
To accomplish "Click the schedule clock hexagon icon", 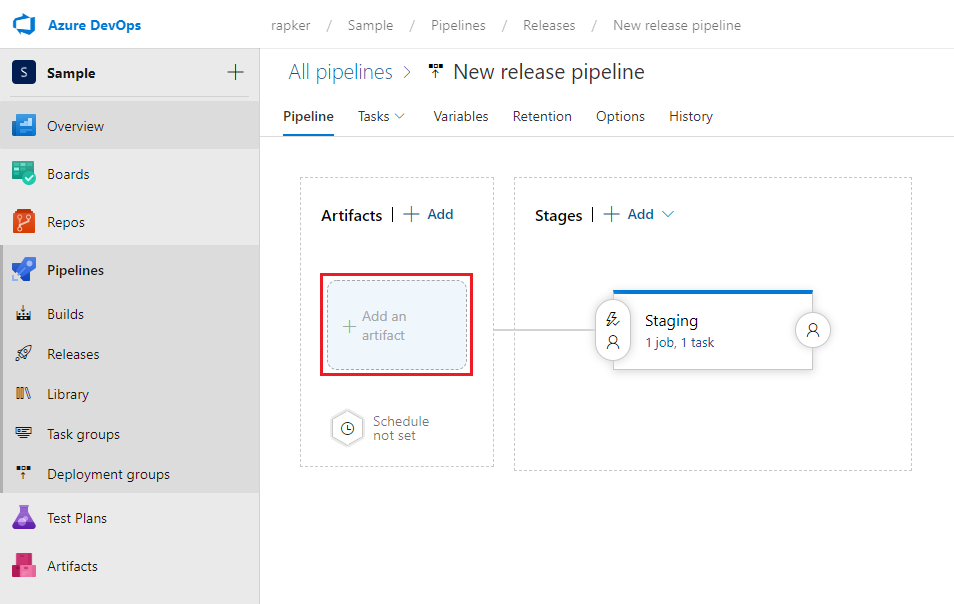I will pos(347,428).
